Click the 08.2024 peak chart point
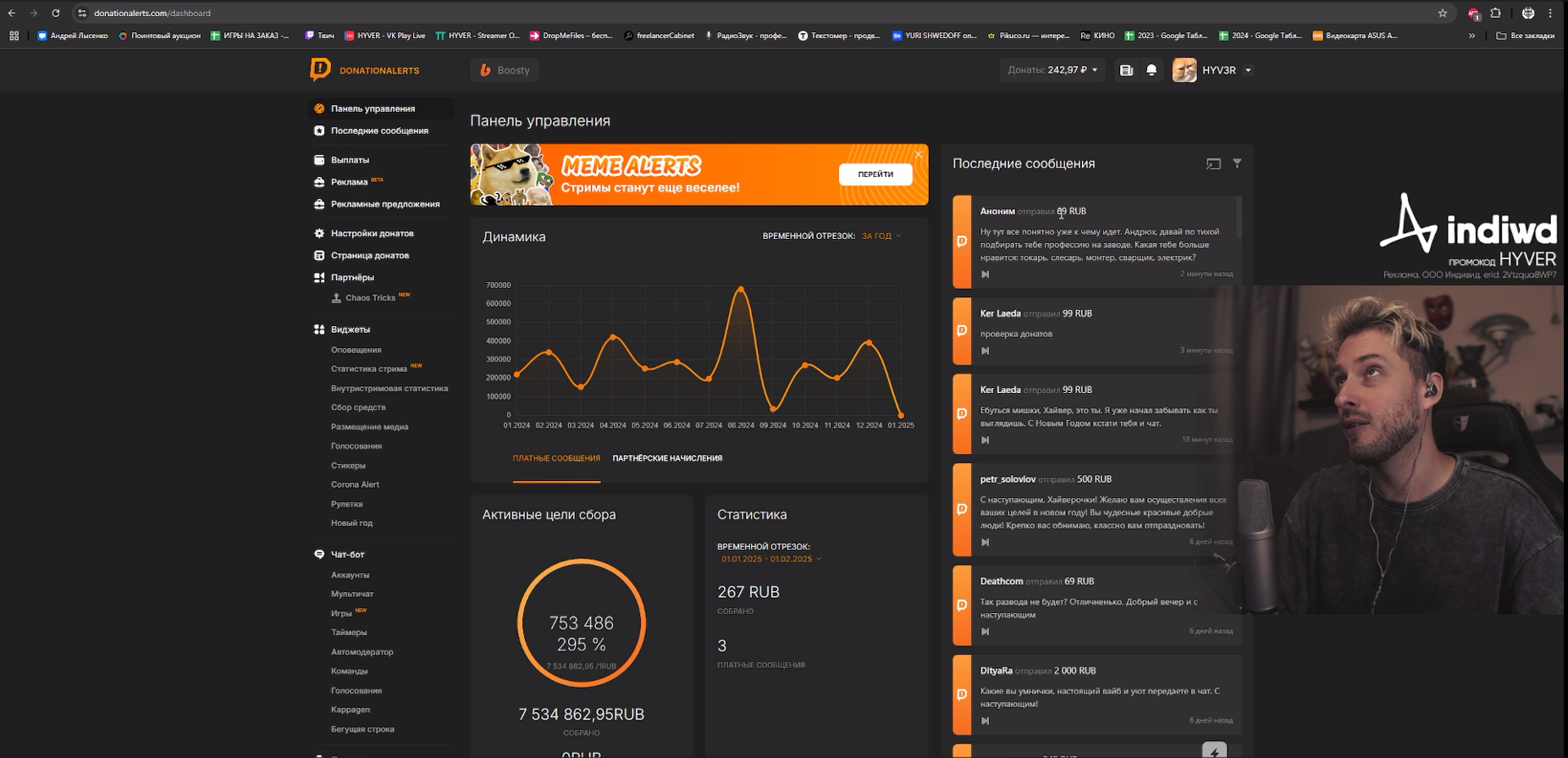Image resolution: width=1568 pixels, height=758 pixels. [x=741, y=290]
